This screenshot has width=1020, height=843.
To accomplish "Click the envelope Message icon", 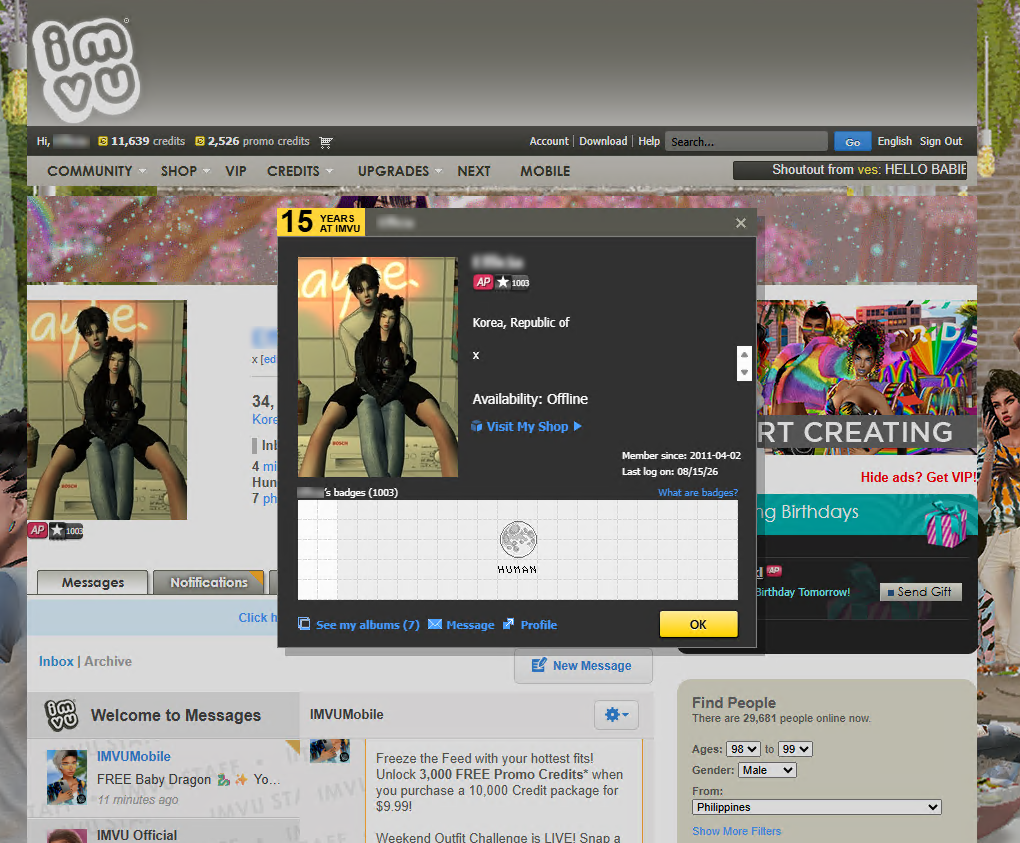I will pos(435,624).
